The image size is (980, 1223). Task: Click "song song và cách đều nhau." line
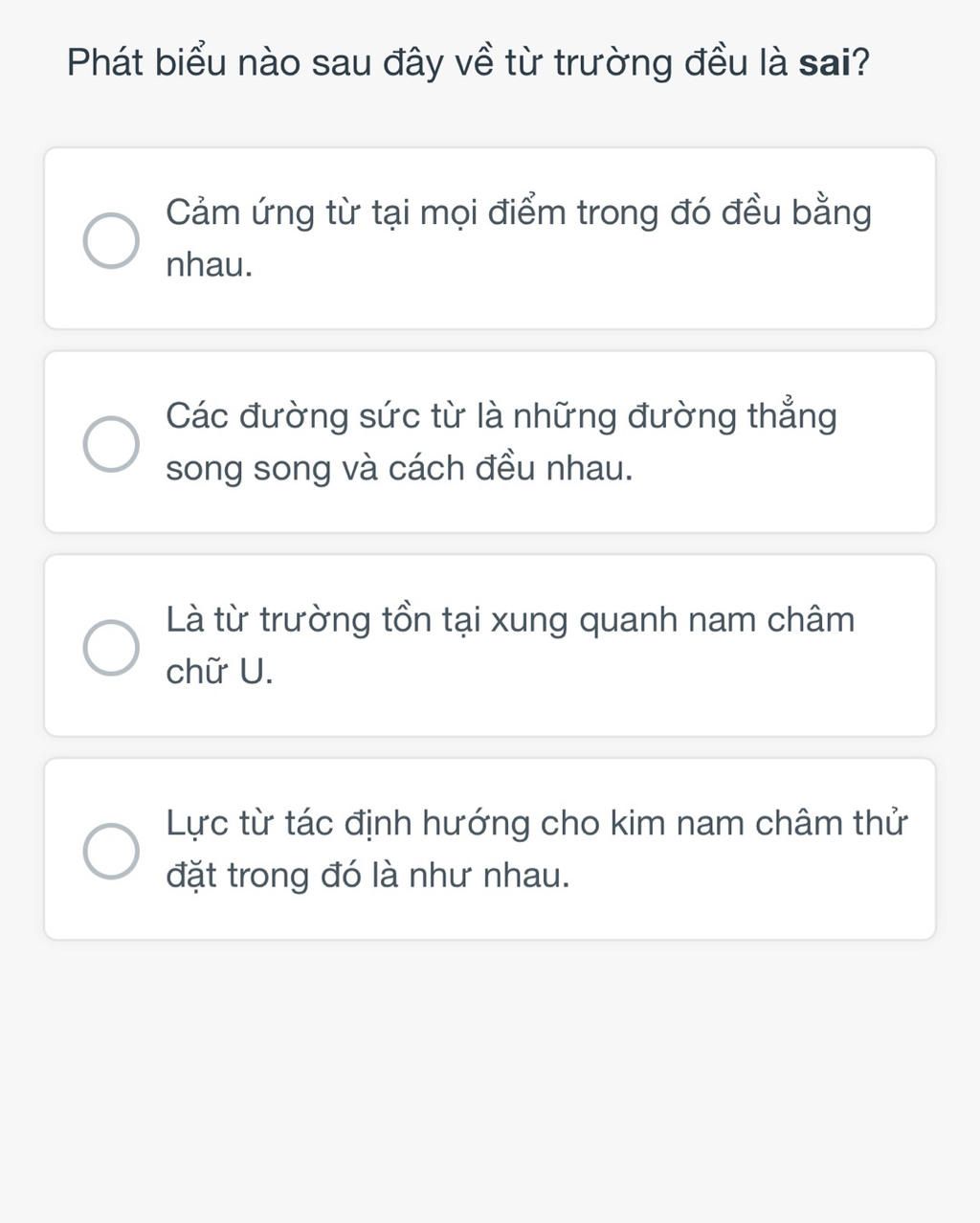(x=399, y=469)
